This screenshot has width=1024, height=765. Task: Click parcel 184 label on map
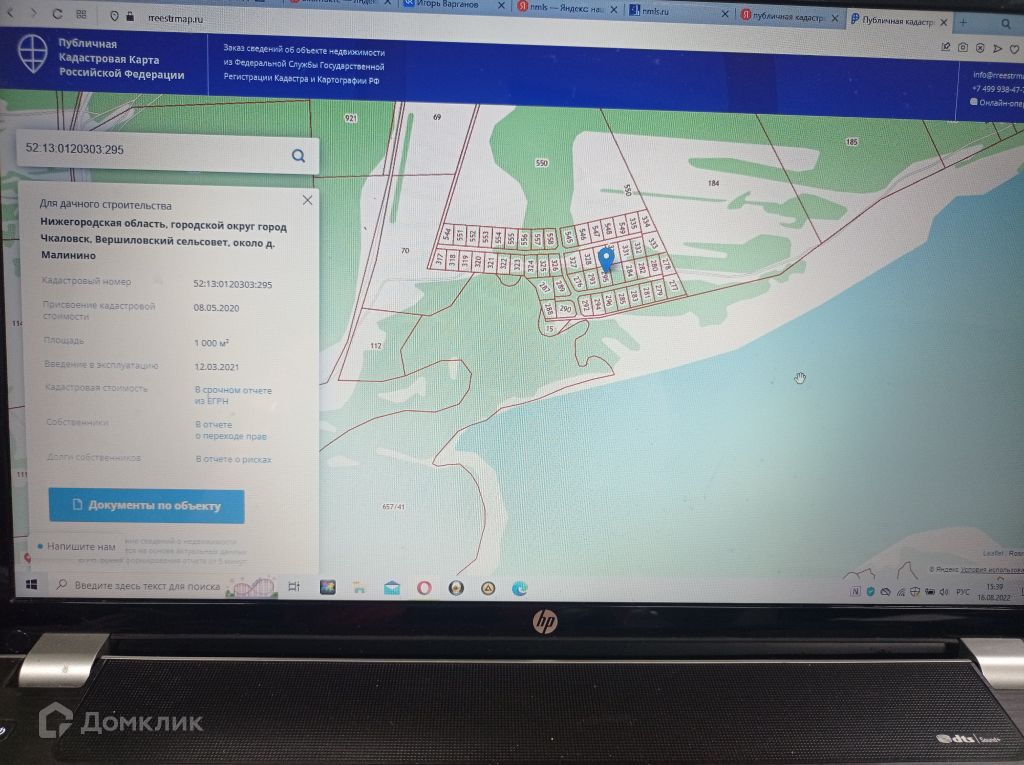click(x=713, y=183)
